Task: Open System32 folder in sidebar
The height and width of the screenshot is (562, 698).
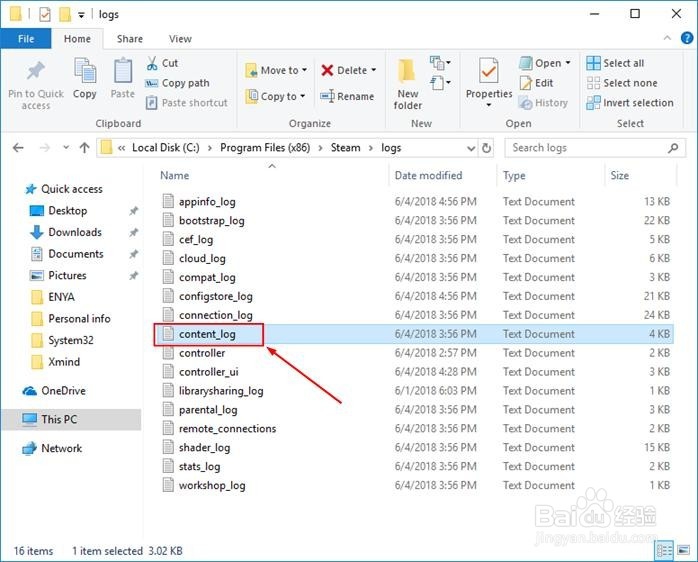Action: click(62, 340)
